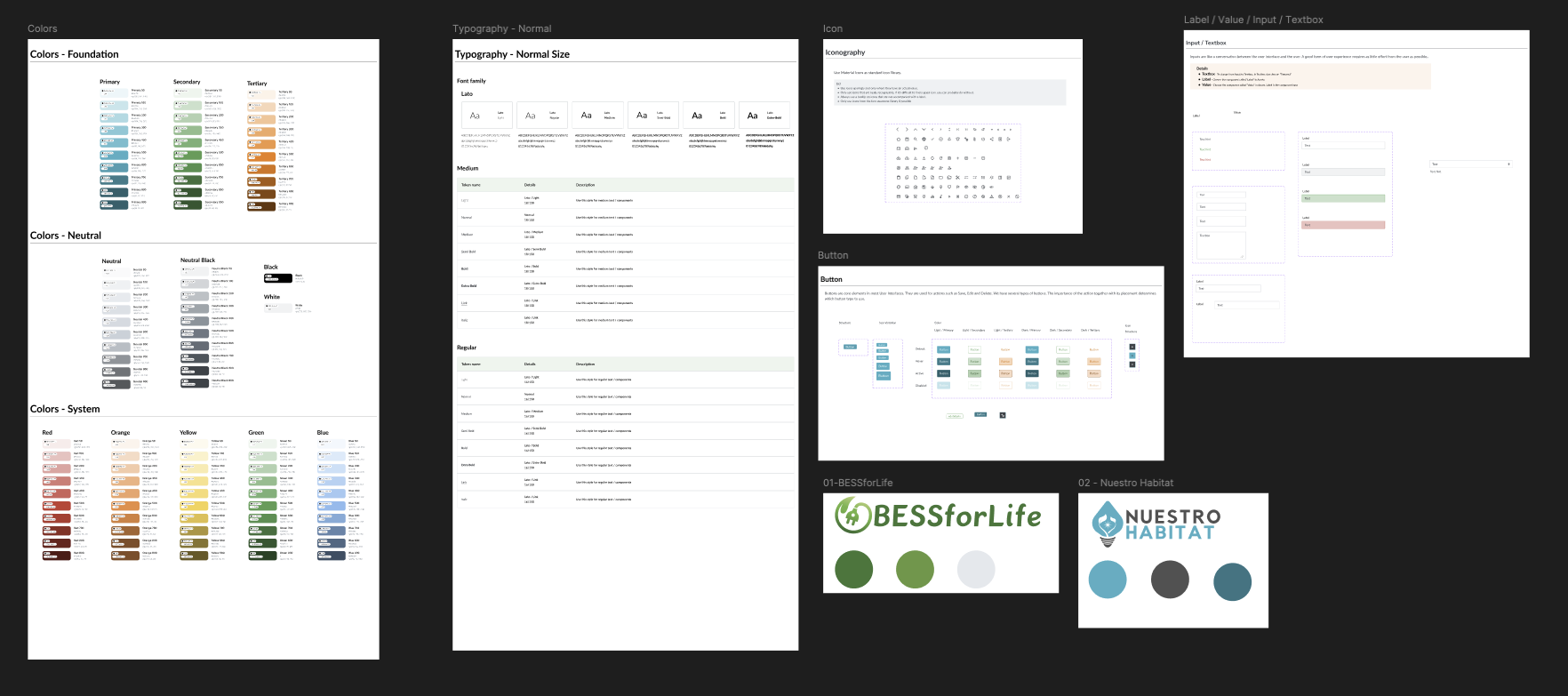Select the dark gray Nuestro Habitat circle
Screen dimensions: 1568x696
point(1170,580)
